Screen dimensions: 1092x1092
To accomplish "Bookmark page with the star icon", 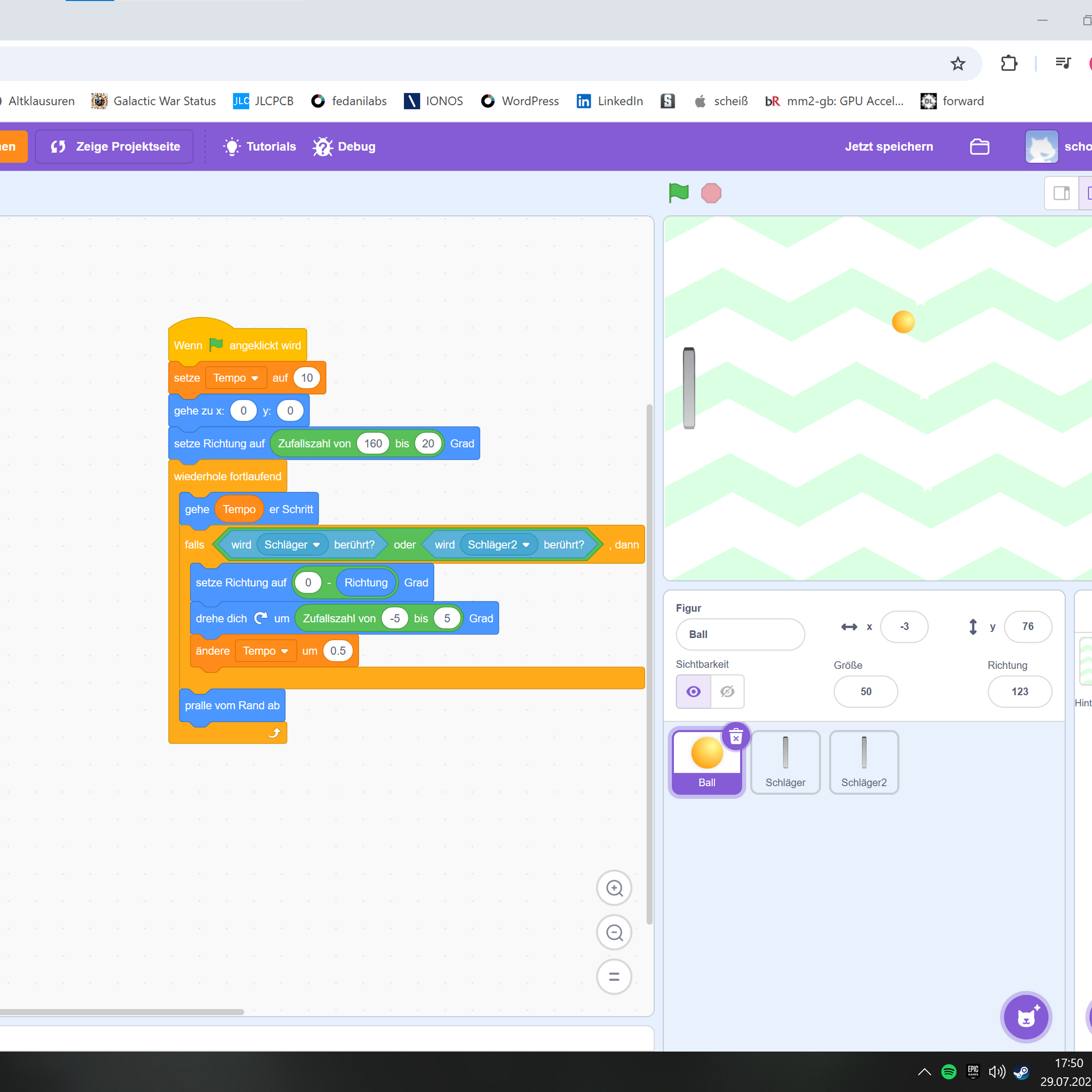I will pyautogui.click(x=957, y=64).
